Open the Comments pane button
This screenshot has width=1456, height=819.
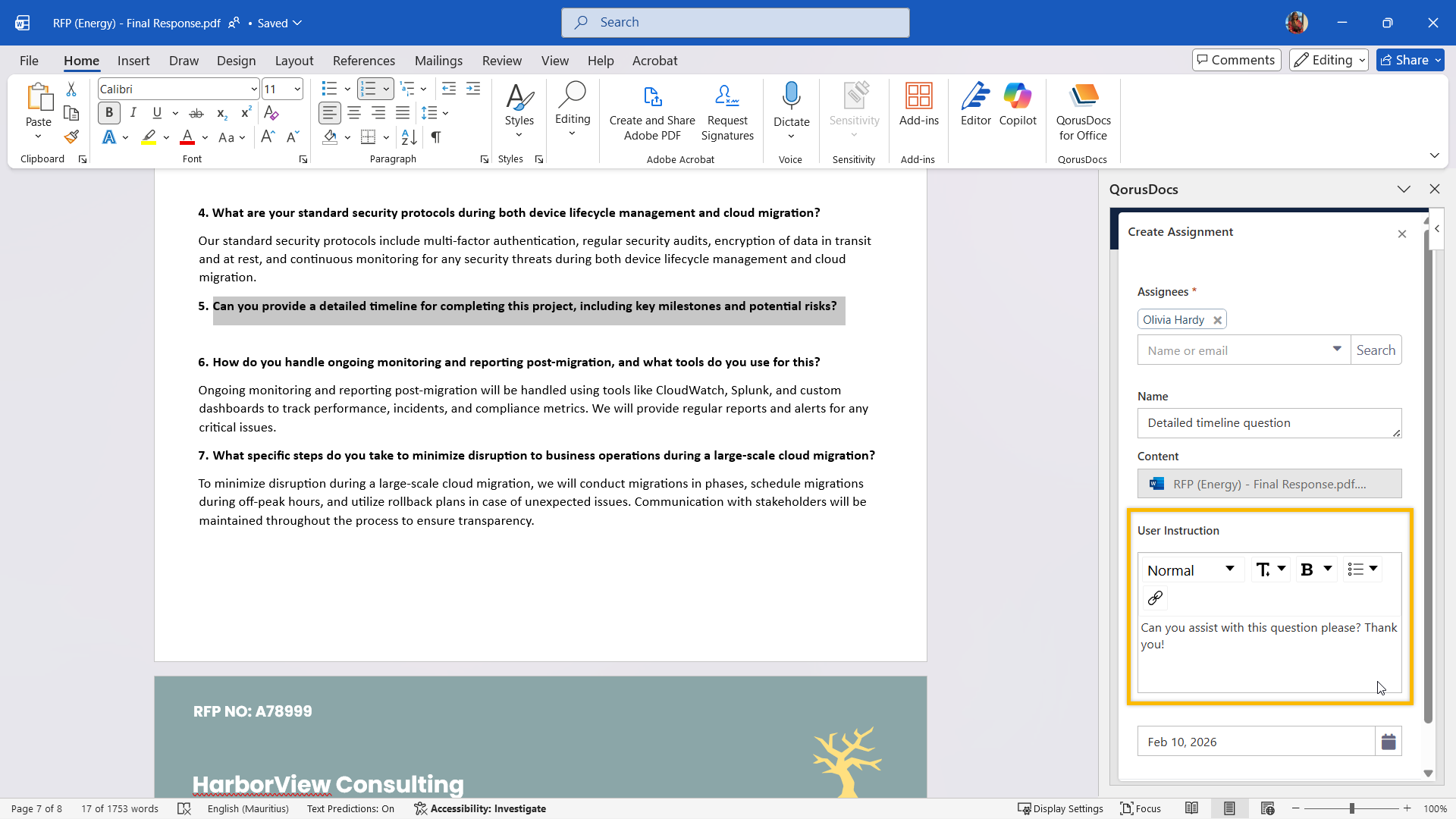click(1236, 60)
